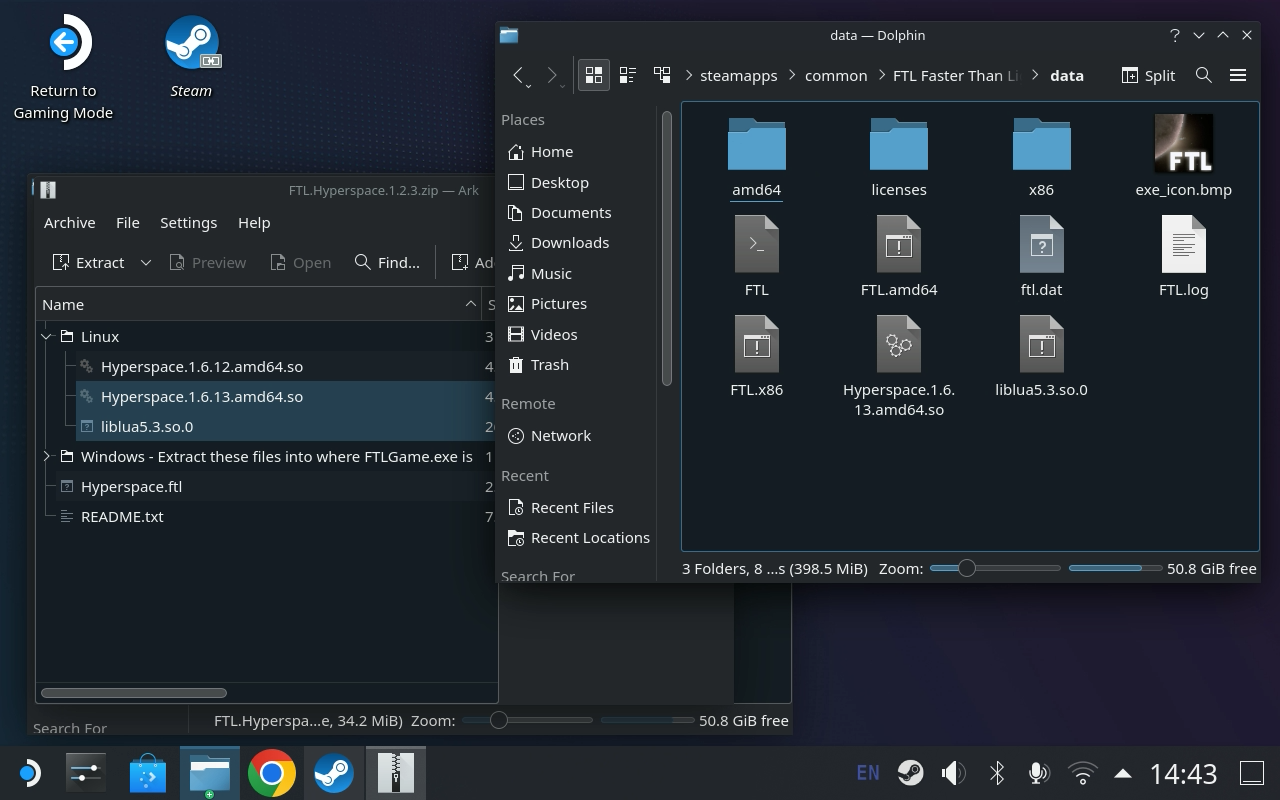Select the FTL.amd64 executable file

coord(899,257)
